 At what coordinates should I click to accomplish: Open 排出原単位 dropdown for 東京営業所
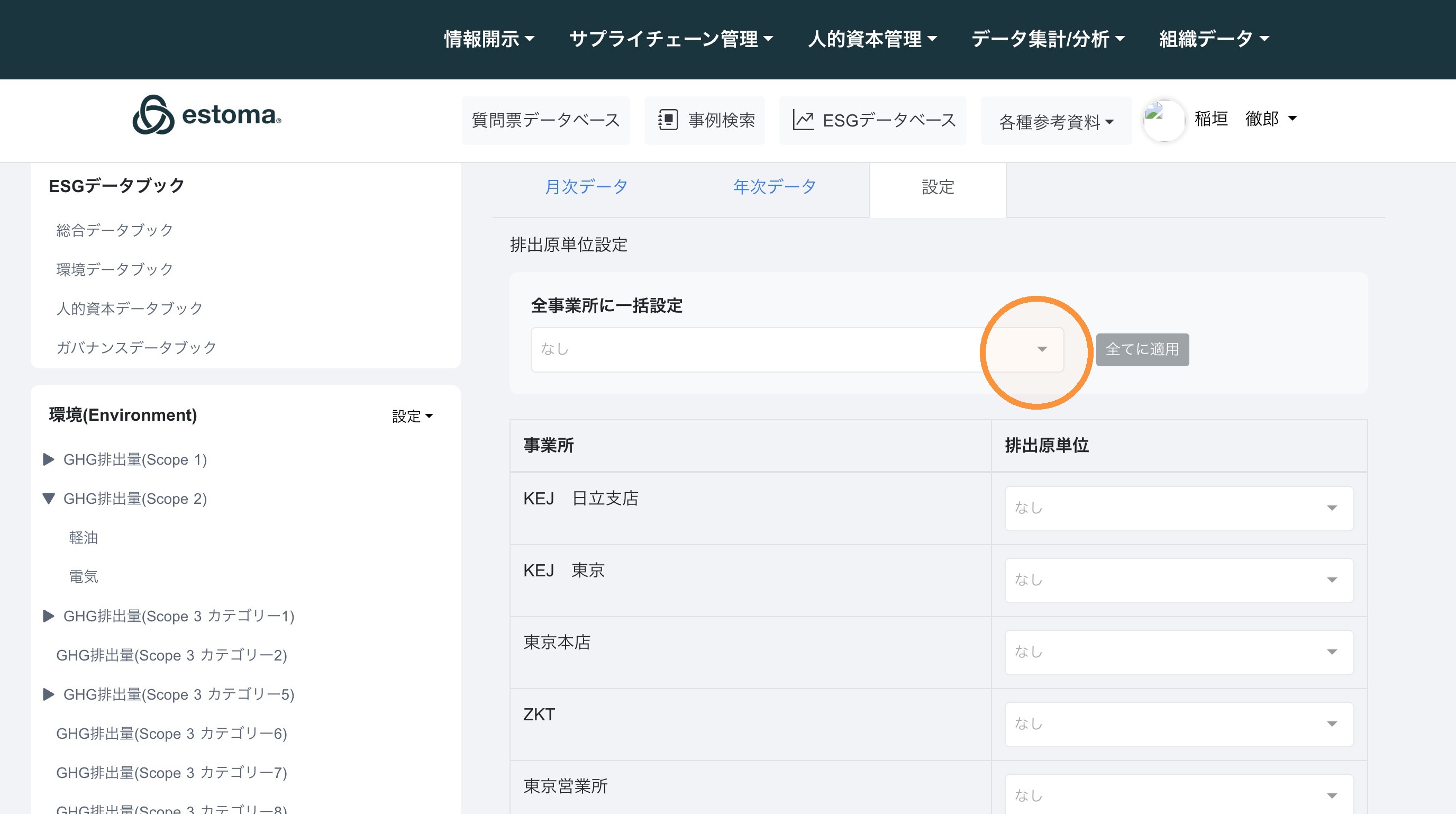point(1179,795)
